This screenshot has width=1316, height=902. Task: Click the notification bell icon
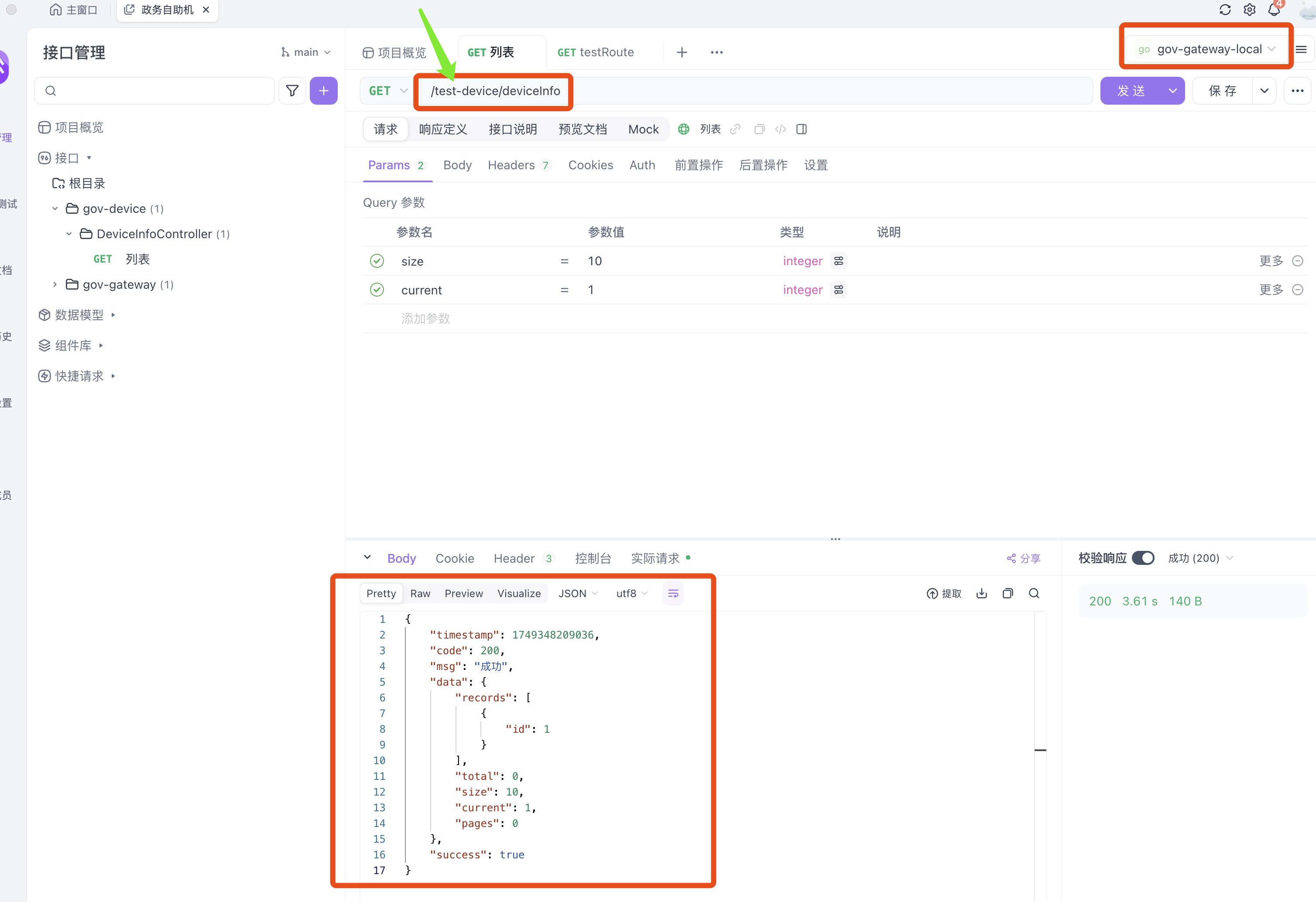(1274, 10)
